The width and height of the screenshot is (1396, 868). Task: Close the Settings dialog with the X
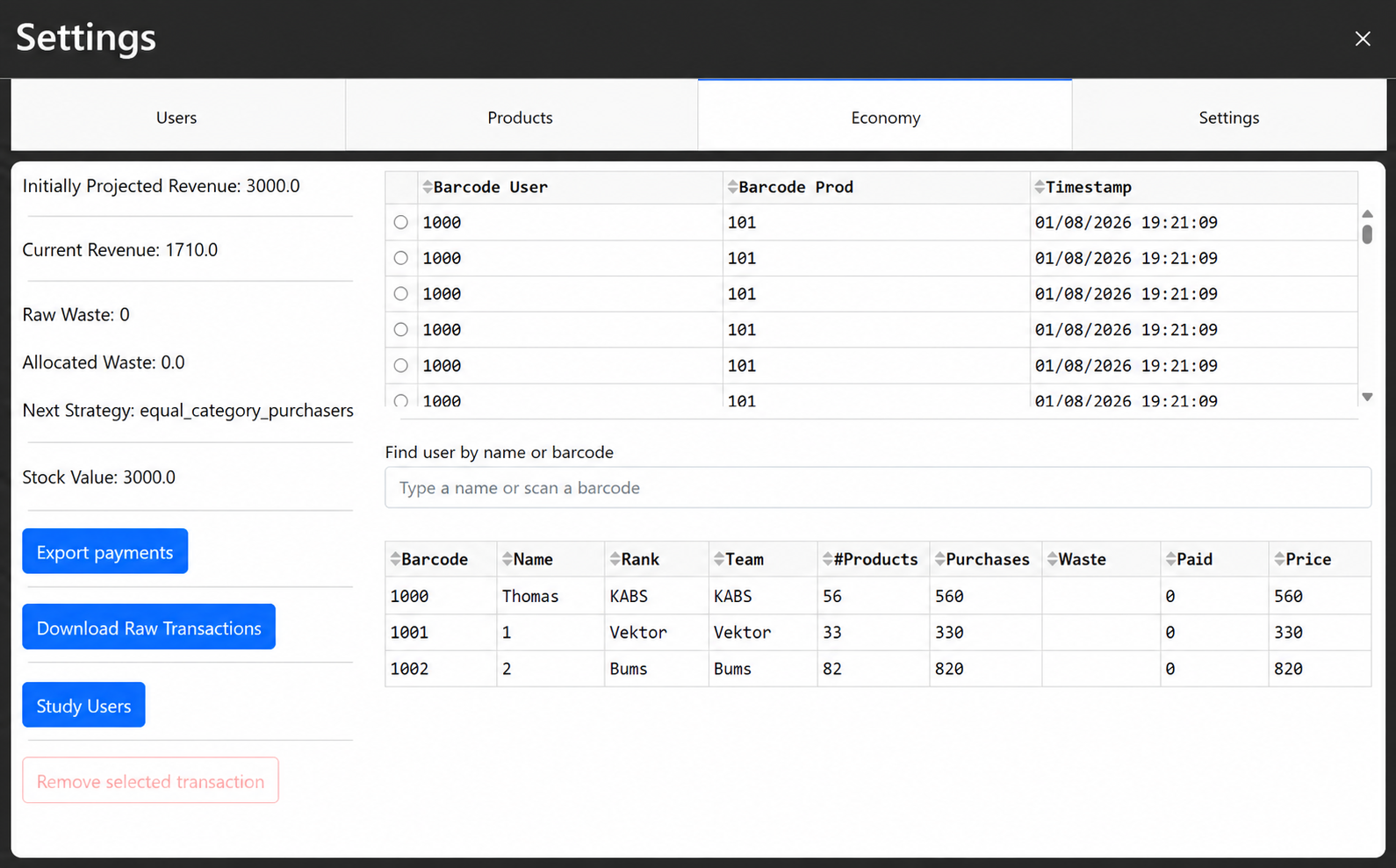(1363, 39)
